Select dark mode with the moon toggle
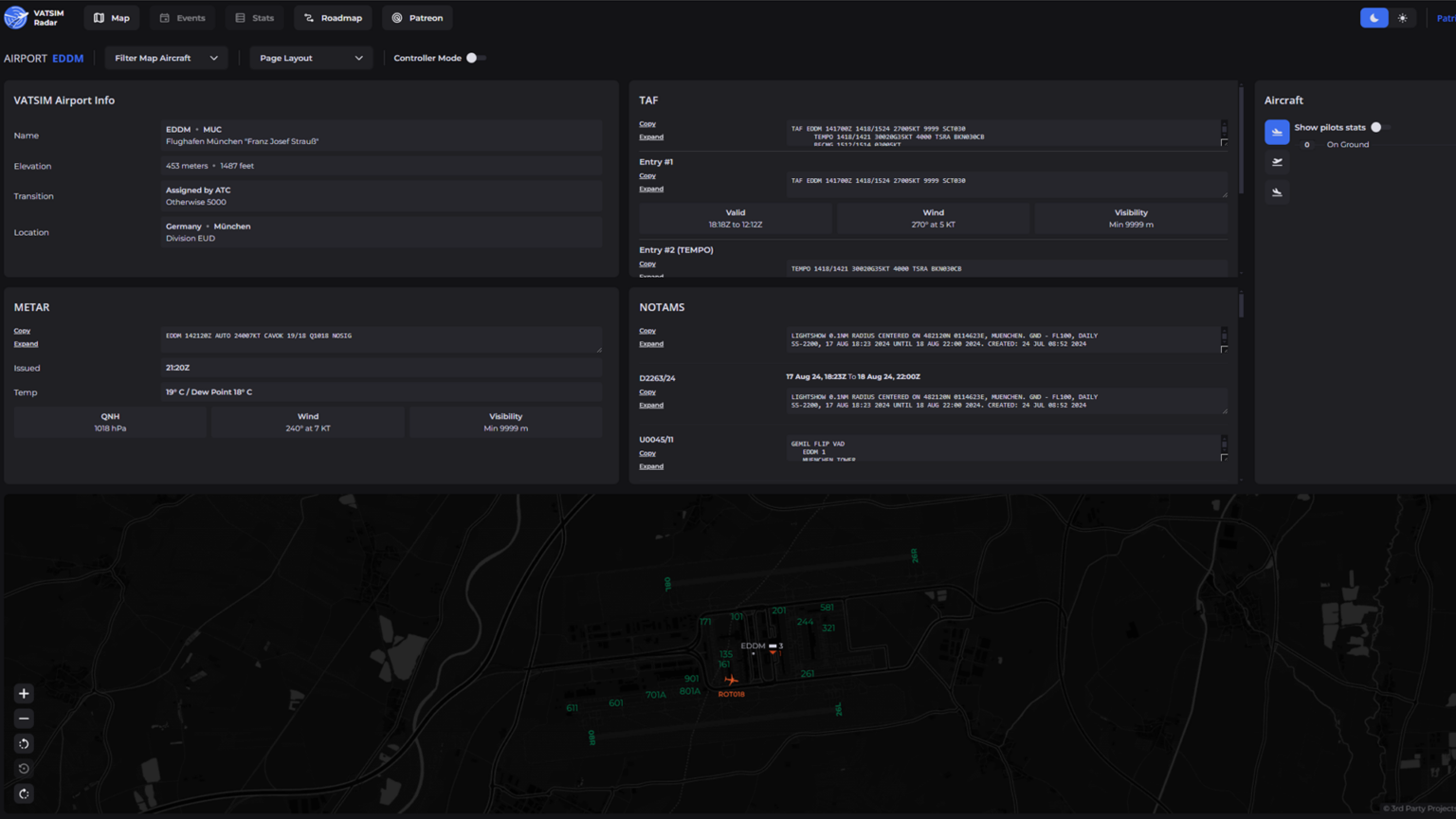 1373,17
